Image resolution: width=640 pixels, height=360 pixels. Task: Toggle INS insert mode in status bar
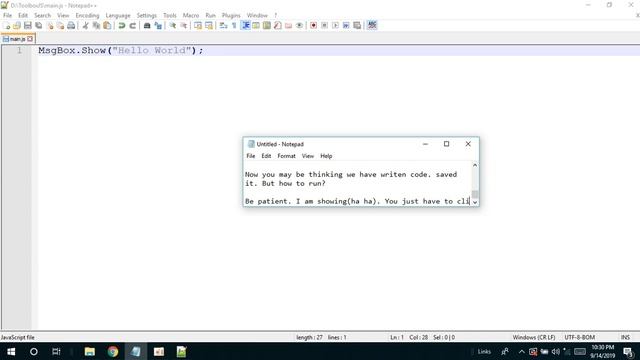pyautogui.click(x=625, y=338)
